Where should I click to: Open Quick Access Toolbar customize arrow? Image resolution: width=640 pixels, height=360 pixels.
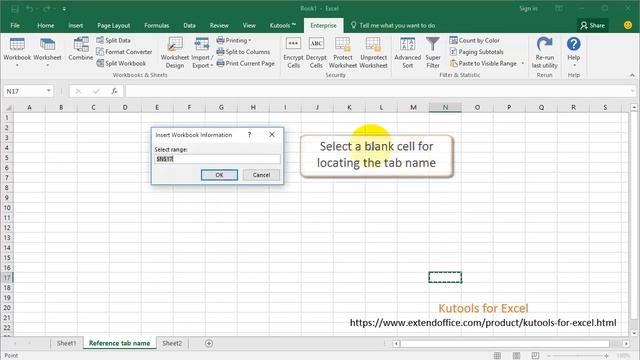tap(64, 9)
